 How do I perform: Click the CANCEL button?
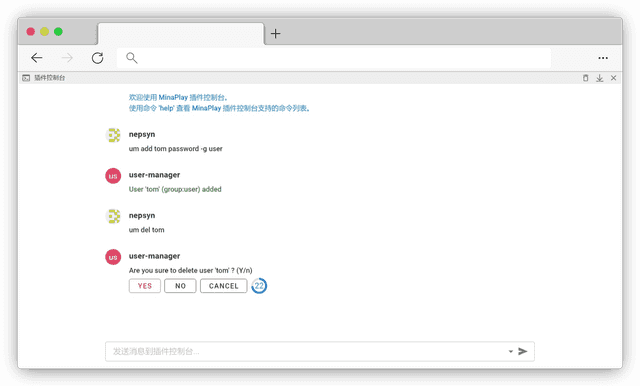click(223, 286)
